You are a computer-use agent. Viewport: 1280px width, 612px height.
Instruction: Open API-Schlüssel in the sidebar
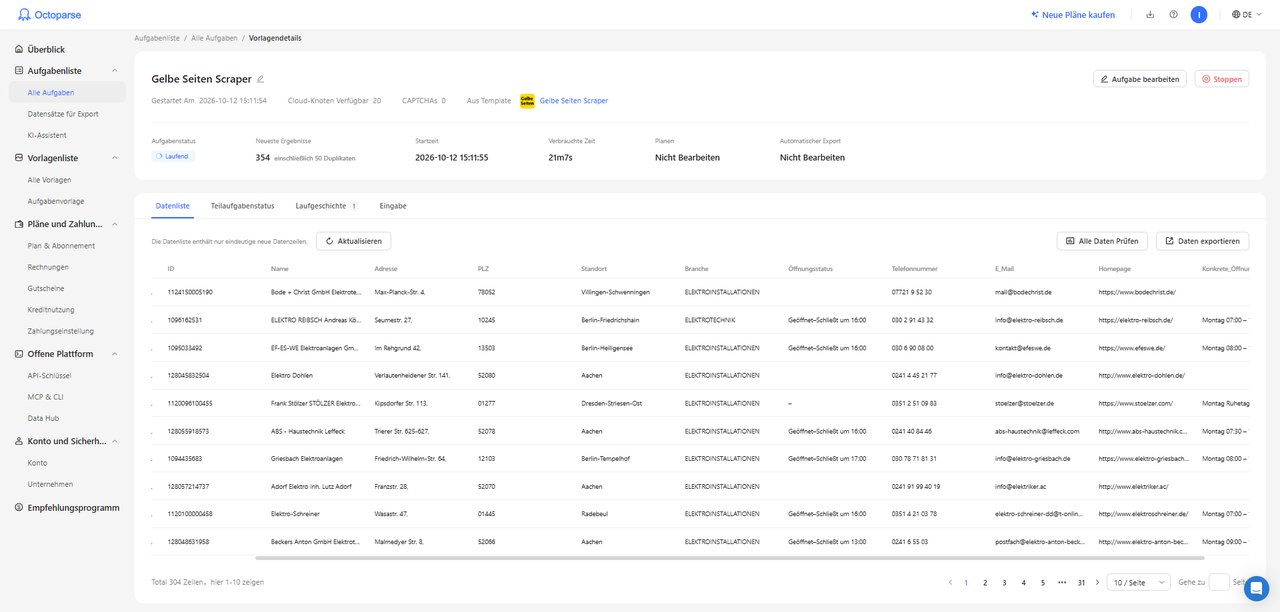(x=49, y=376)
